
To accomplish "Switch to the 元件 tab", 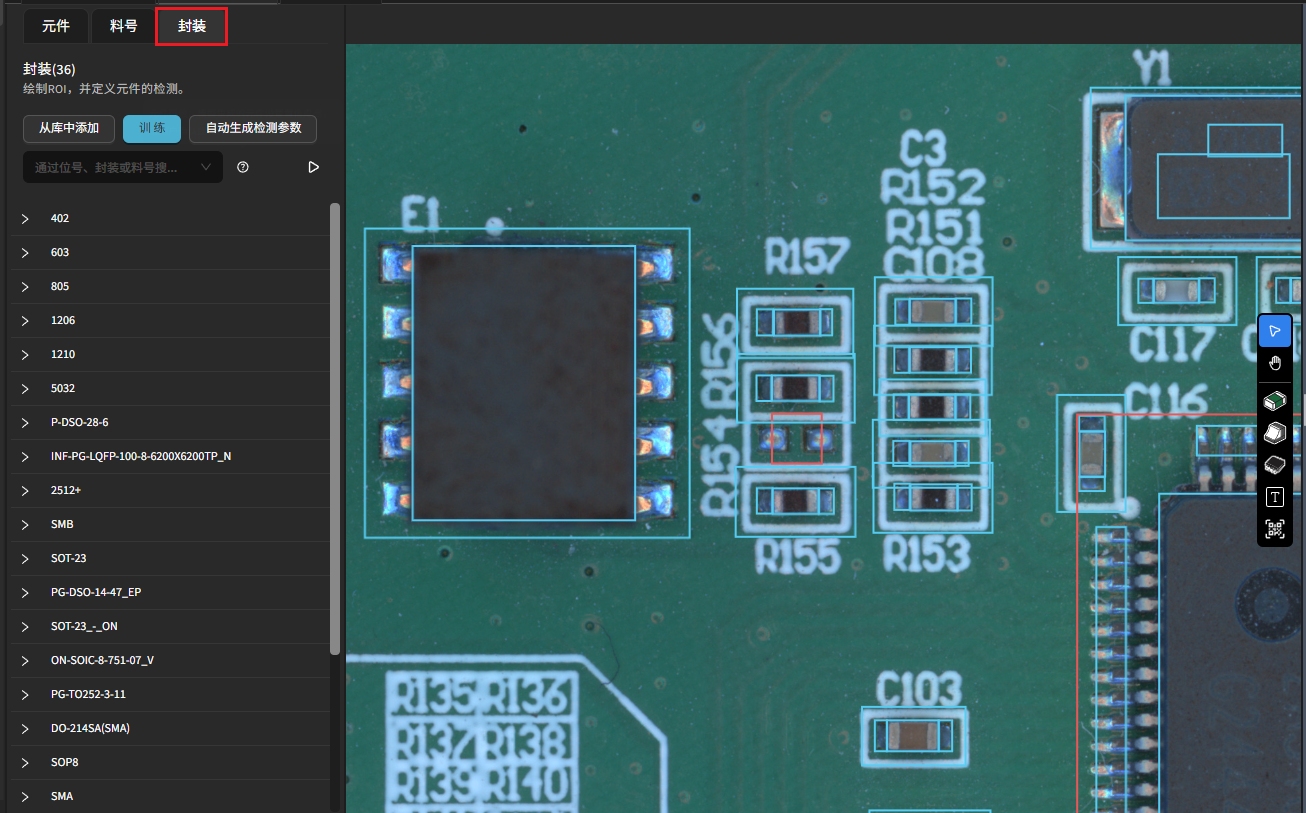I will [x=56, y=26].
